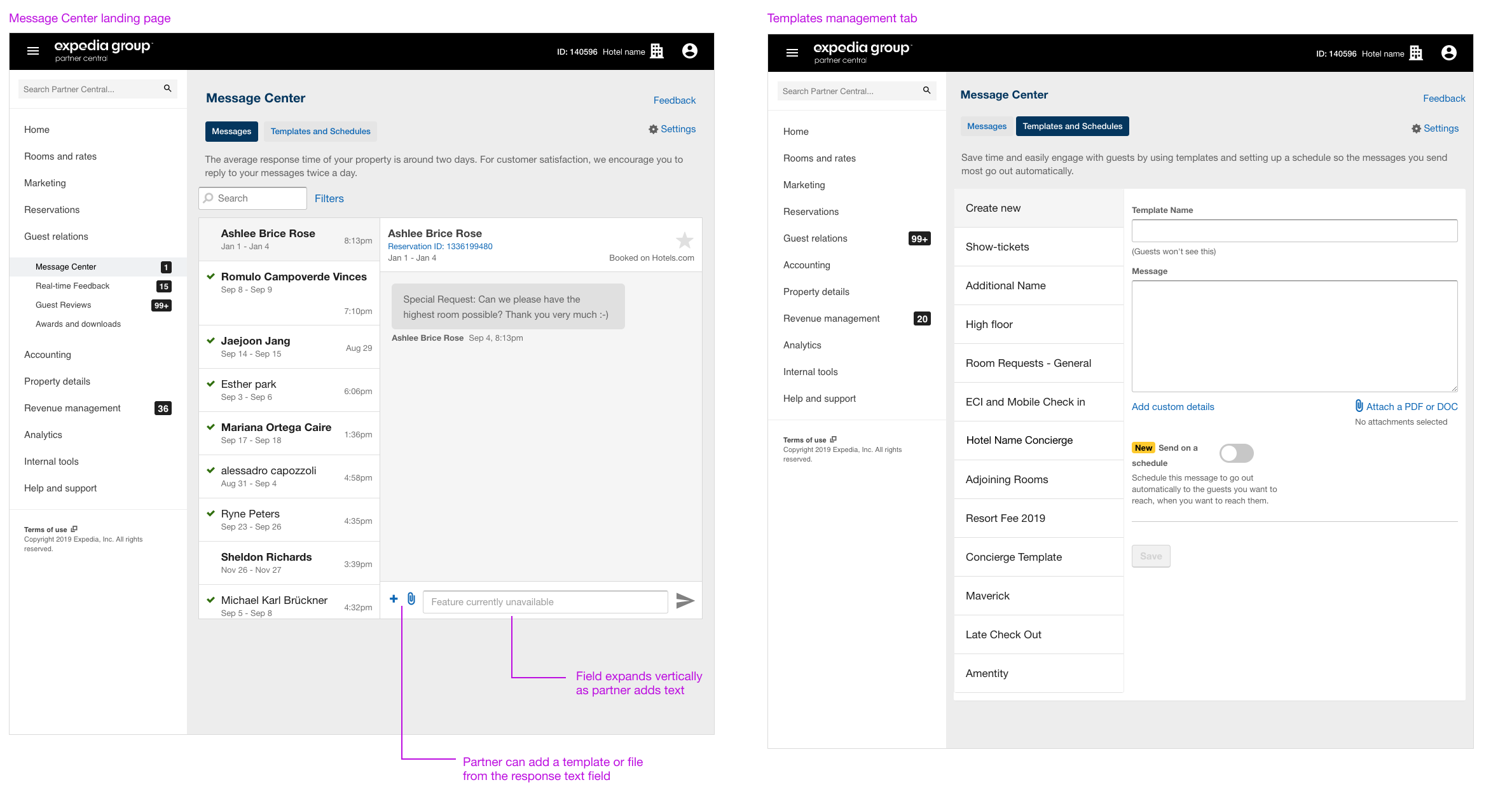Select the Templates and Schedules tab
This screenshot has height=794, width=1512.
320,130
